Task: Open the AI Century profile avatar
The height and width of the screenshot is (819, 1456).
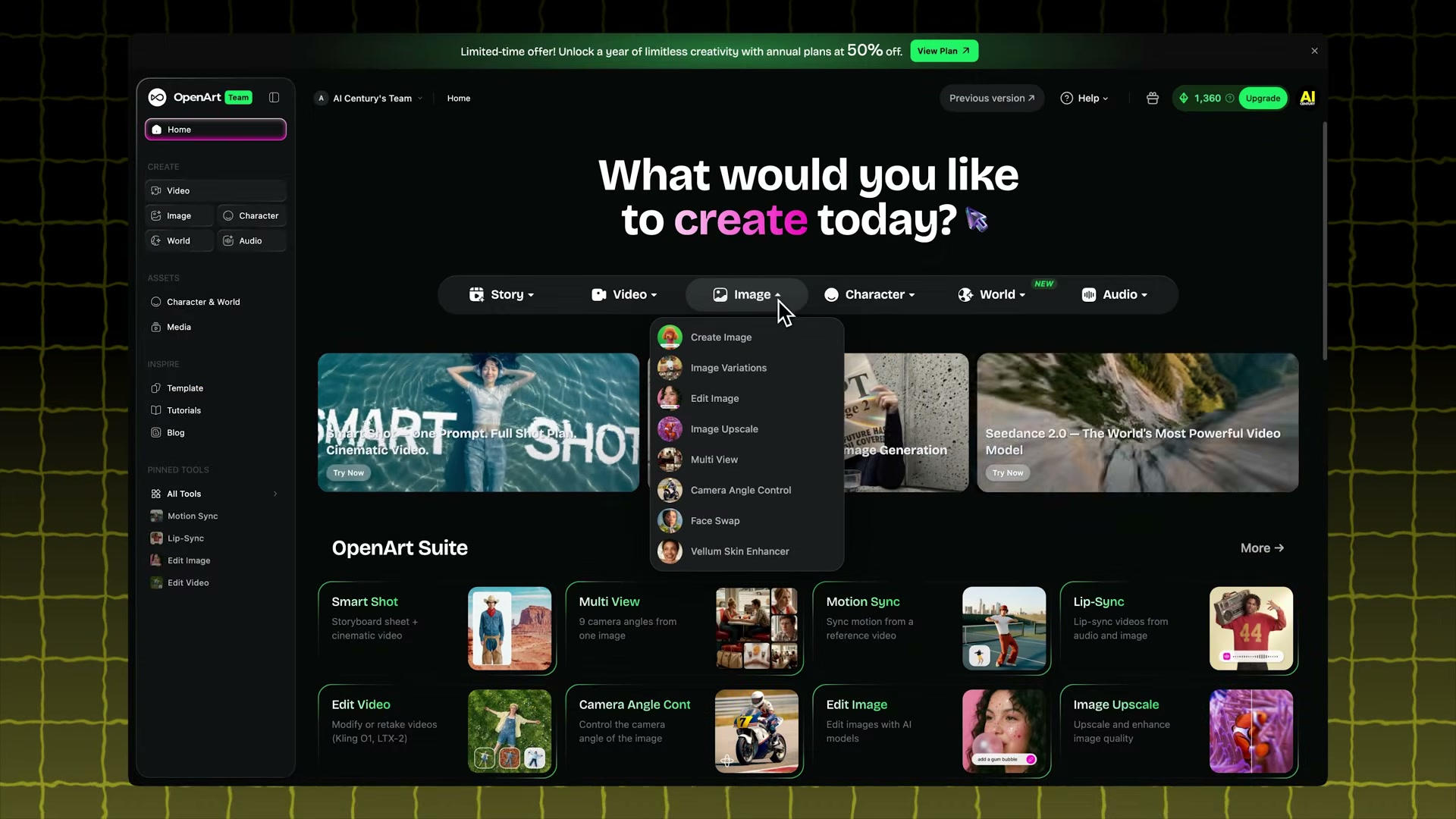Action: [1307, 98]
